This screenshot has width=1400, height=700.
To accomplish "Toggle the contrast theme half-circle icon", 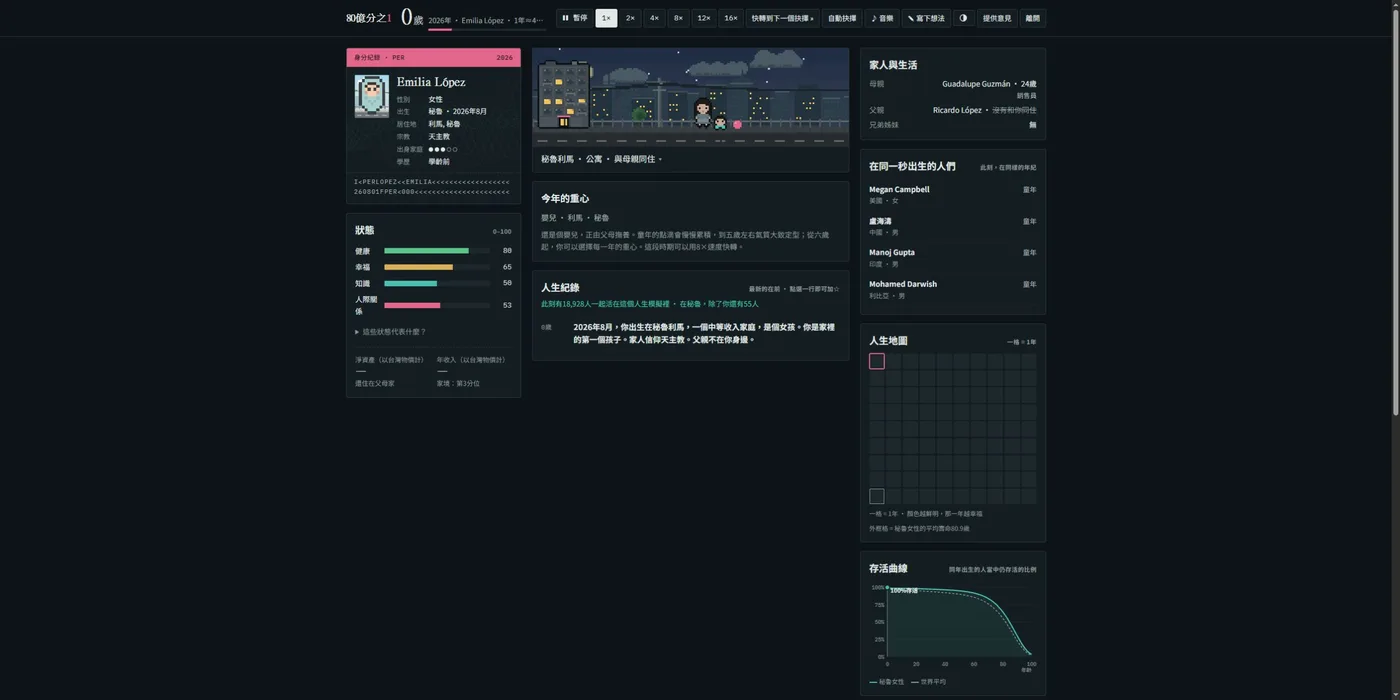I will pos(963,18).
